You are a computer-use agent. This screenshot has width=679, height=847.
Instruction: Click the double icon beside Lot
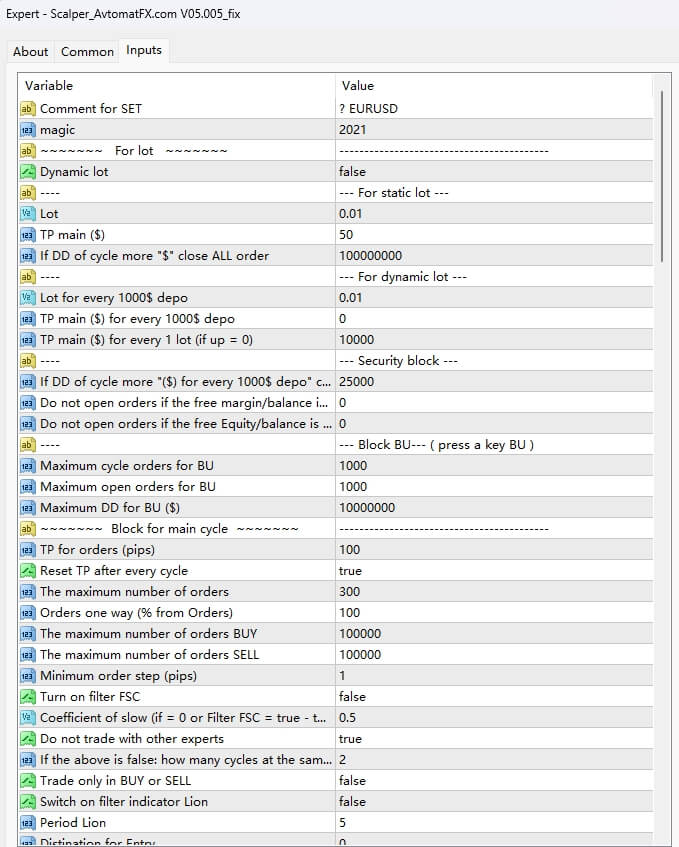(x=27, y=214)
